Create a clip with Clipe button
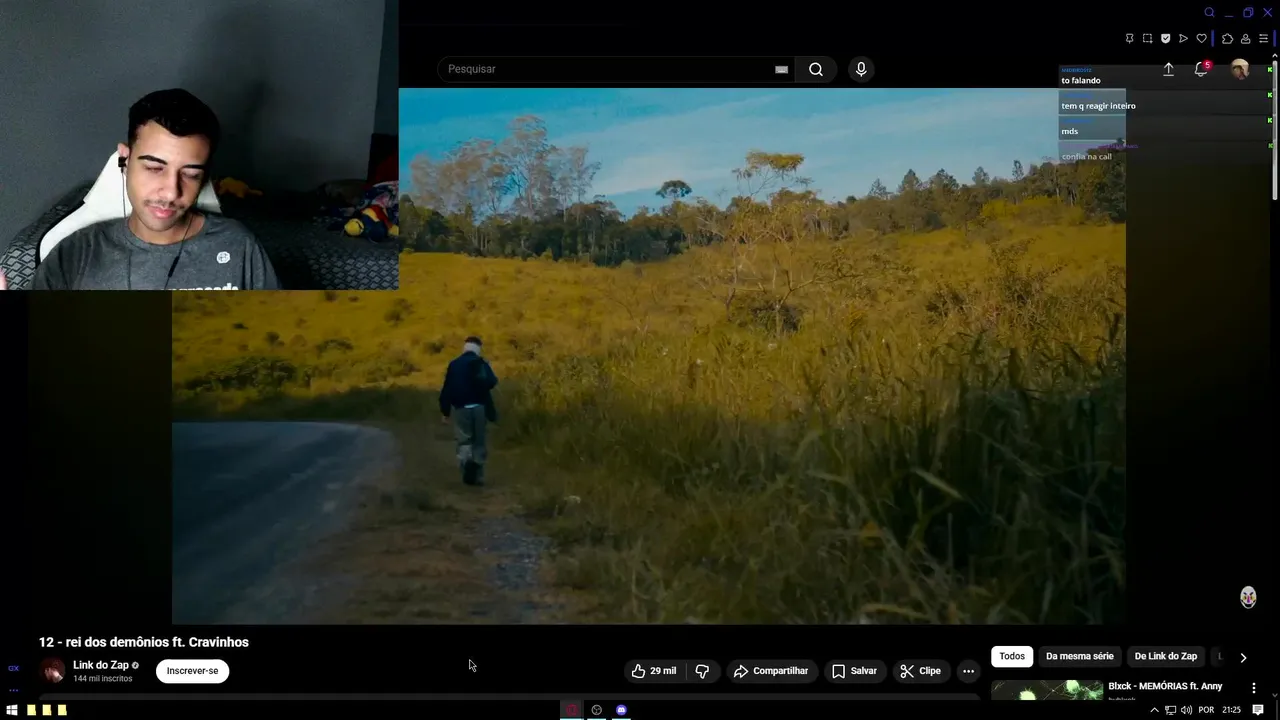The width and height of the screenshot is (1280, 720). tap(921, 671)
